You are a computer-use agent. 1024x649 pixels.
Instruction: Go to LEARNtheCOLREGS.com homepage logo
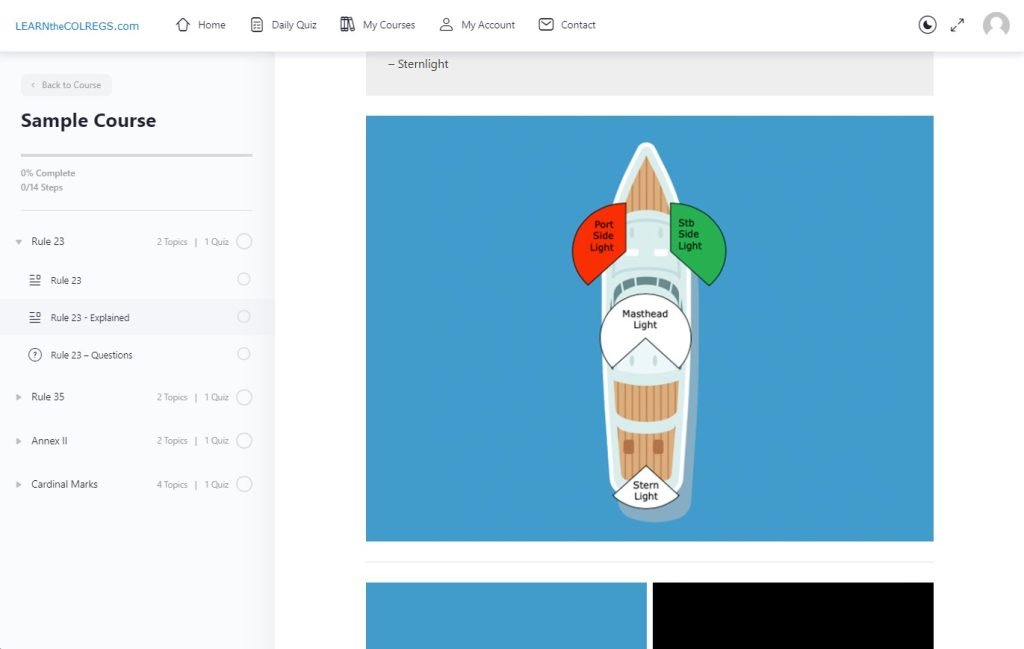(x=77, y=26)
